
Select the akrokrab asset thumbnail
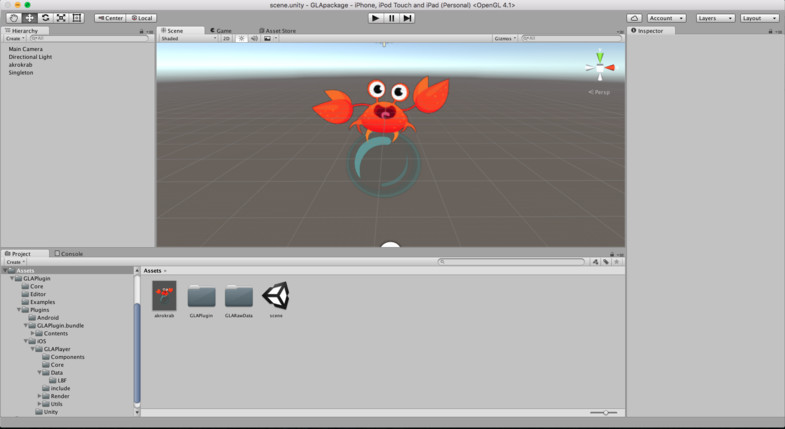pyautogui.click(x=164, y=296)
